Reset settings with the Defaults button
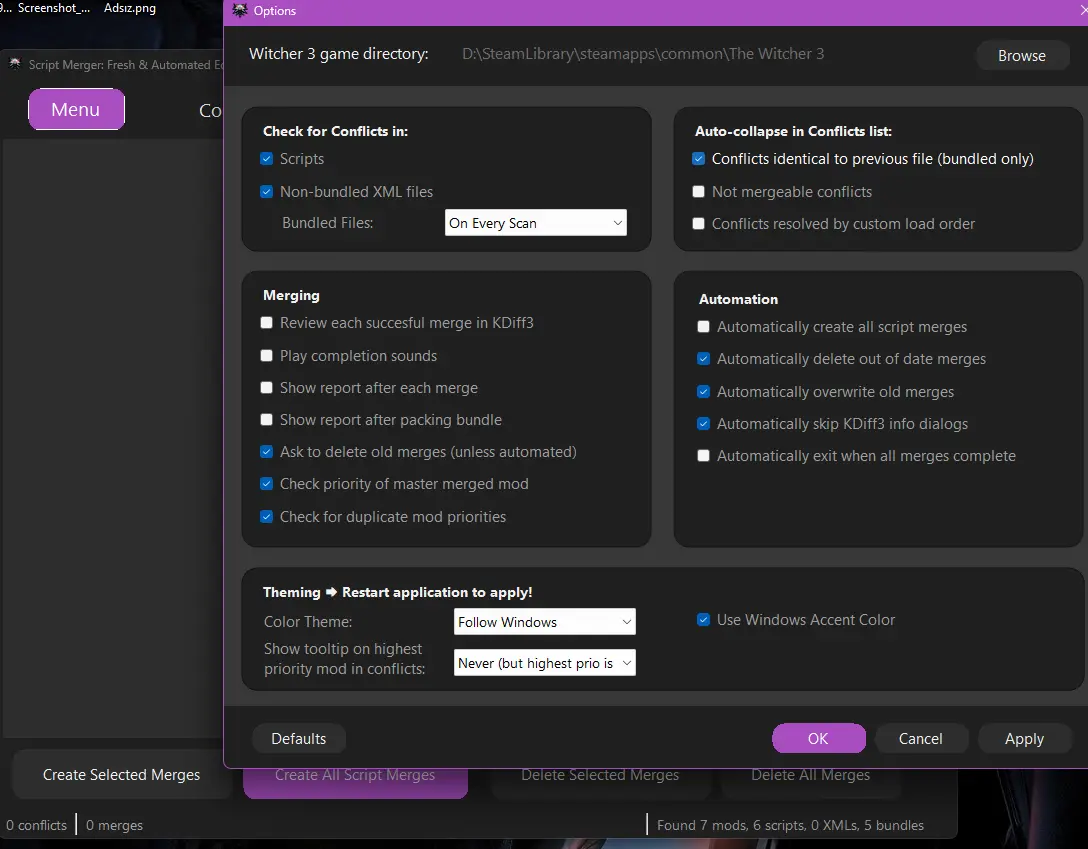The height and width of the screenshot is (849, 1088). [x=298, y=739]
